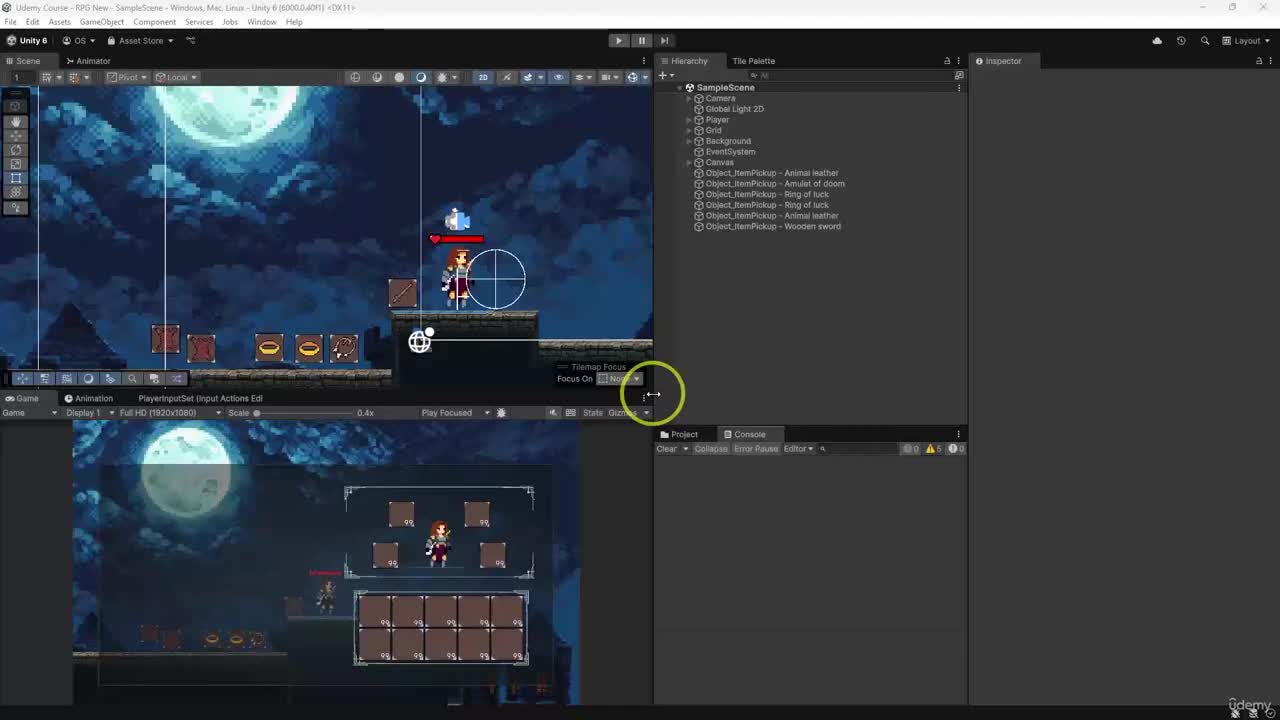Click the Scene effects toggle icon

click(x=528, y=77)
